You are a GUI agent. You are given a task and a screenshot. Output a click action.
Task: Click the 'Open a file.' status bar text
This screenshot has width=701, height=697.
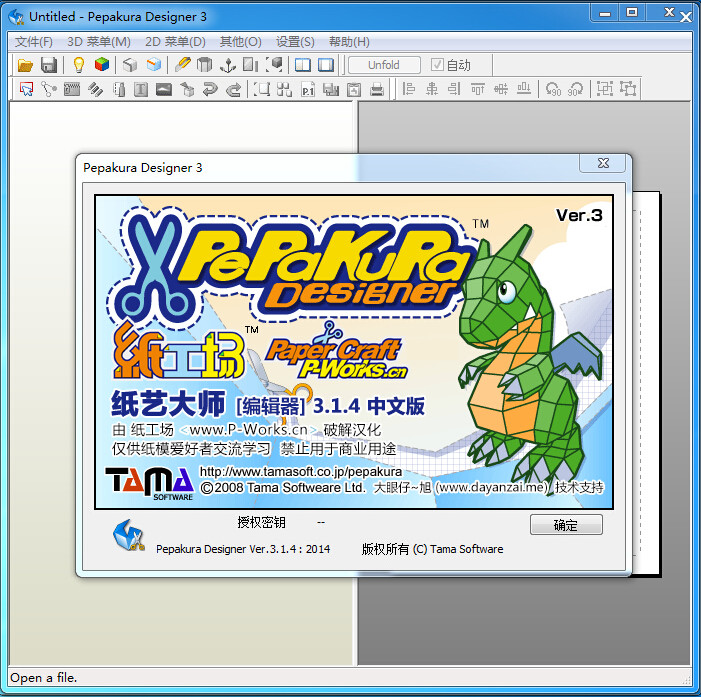point(43,678)
